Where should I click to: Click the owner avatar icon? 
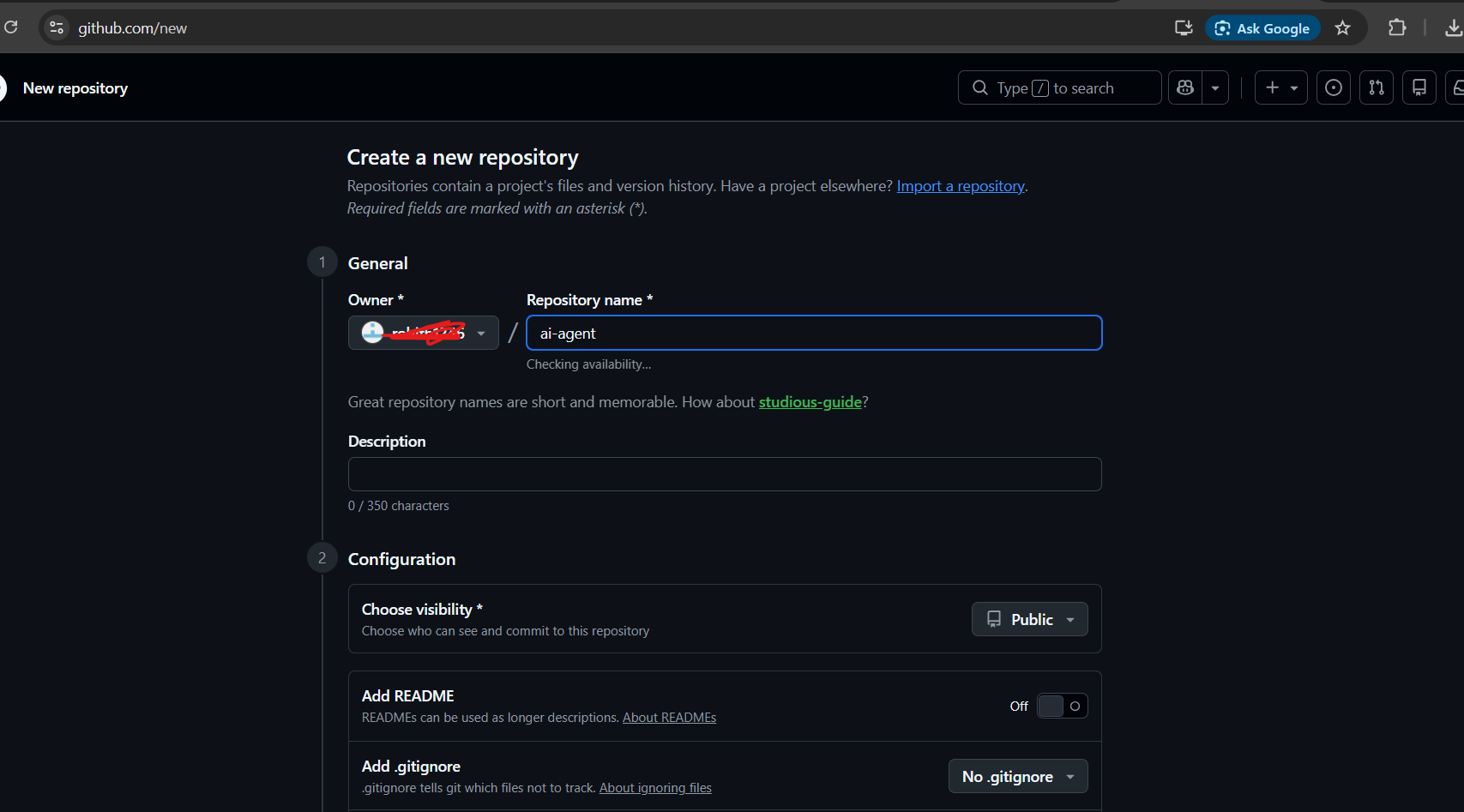pos(372,333)
